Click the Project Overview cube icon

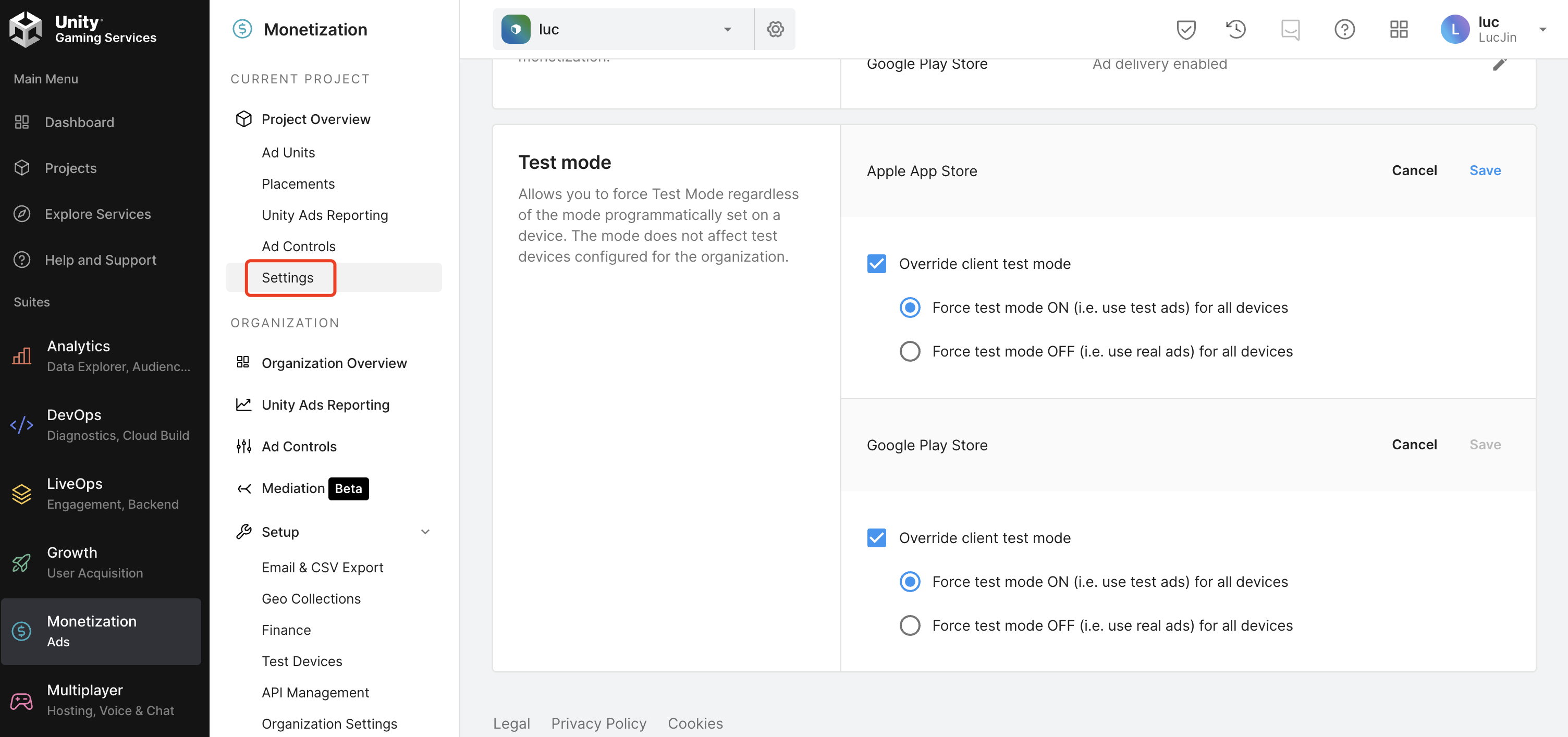[243, 119]
